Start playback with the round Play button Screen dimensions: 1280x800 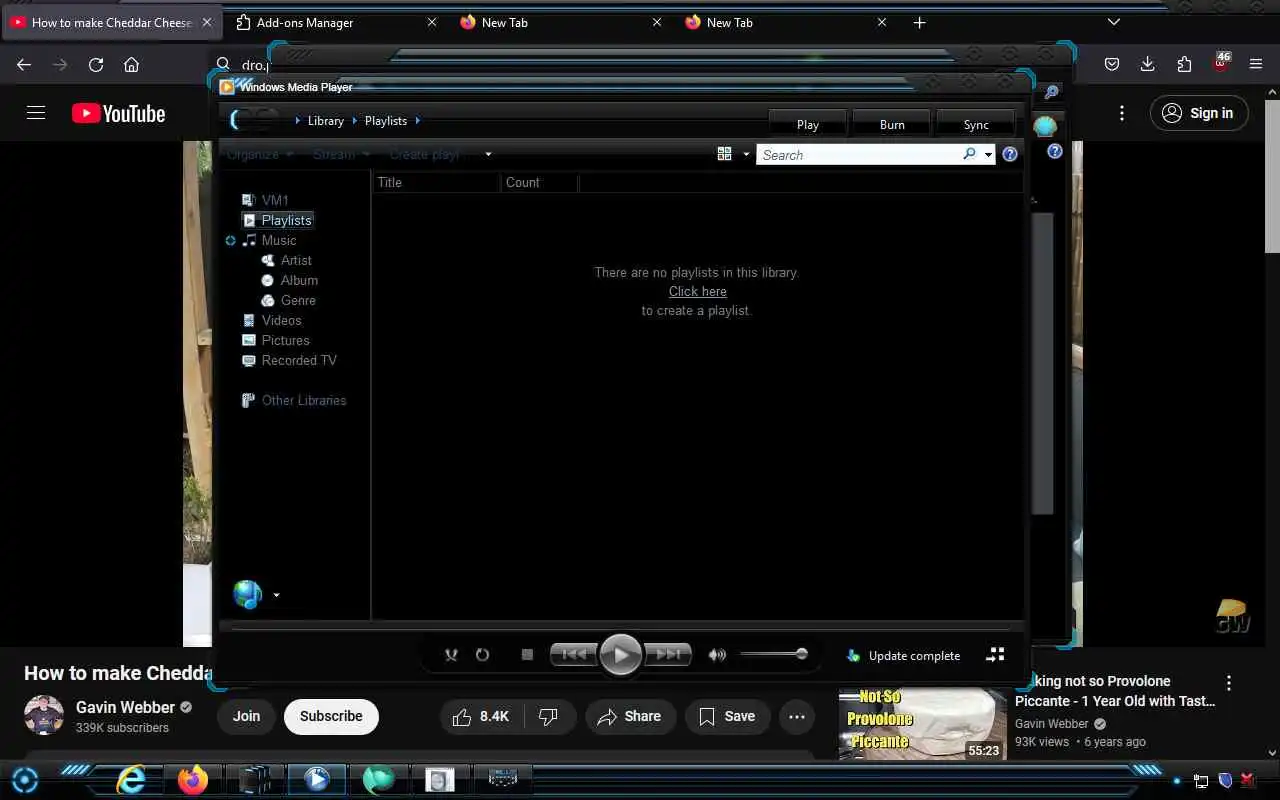point(621,655)
